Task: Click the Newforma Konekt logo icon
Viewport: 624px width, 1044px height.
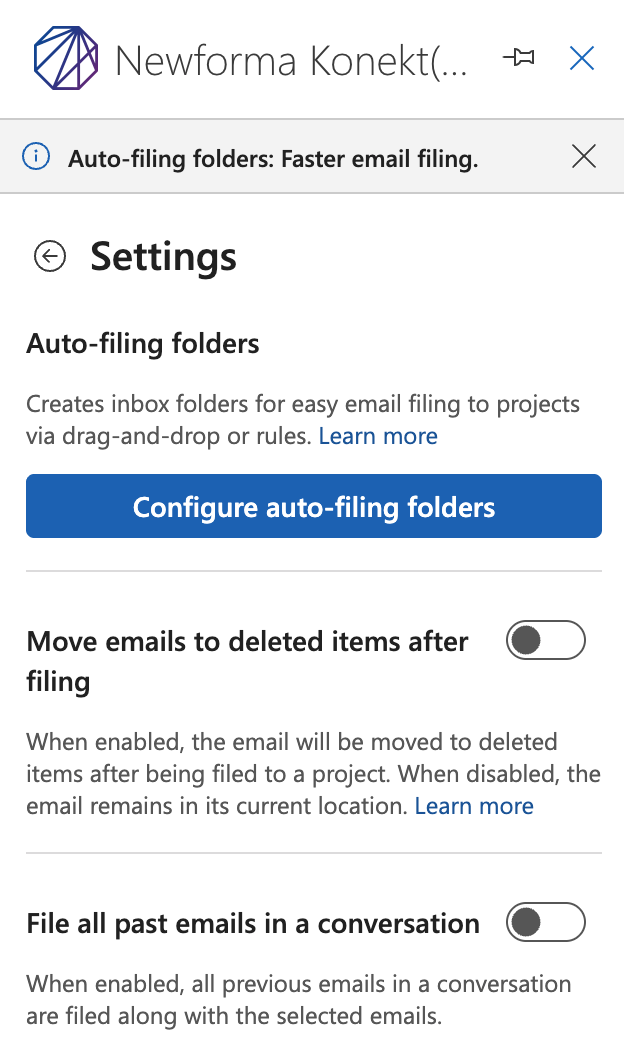Action: (67, 59)
